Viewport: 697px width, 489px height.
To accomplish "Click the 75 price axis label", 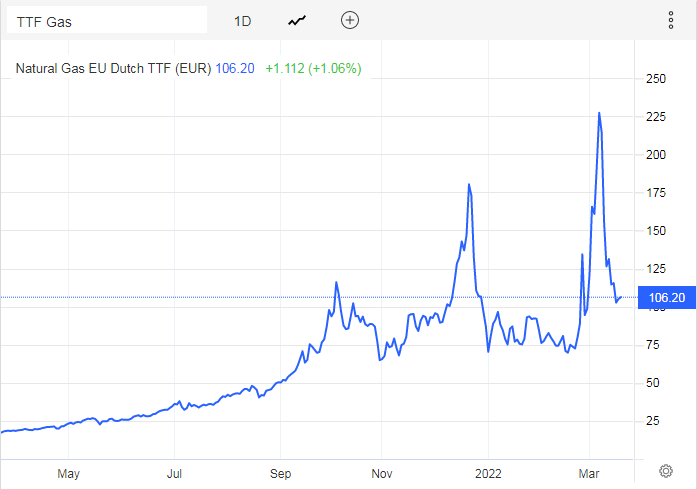I will (x=653, y=345).
